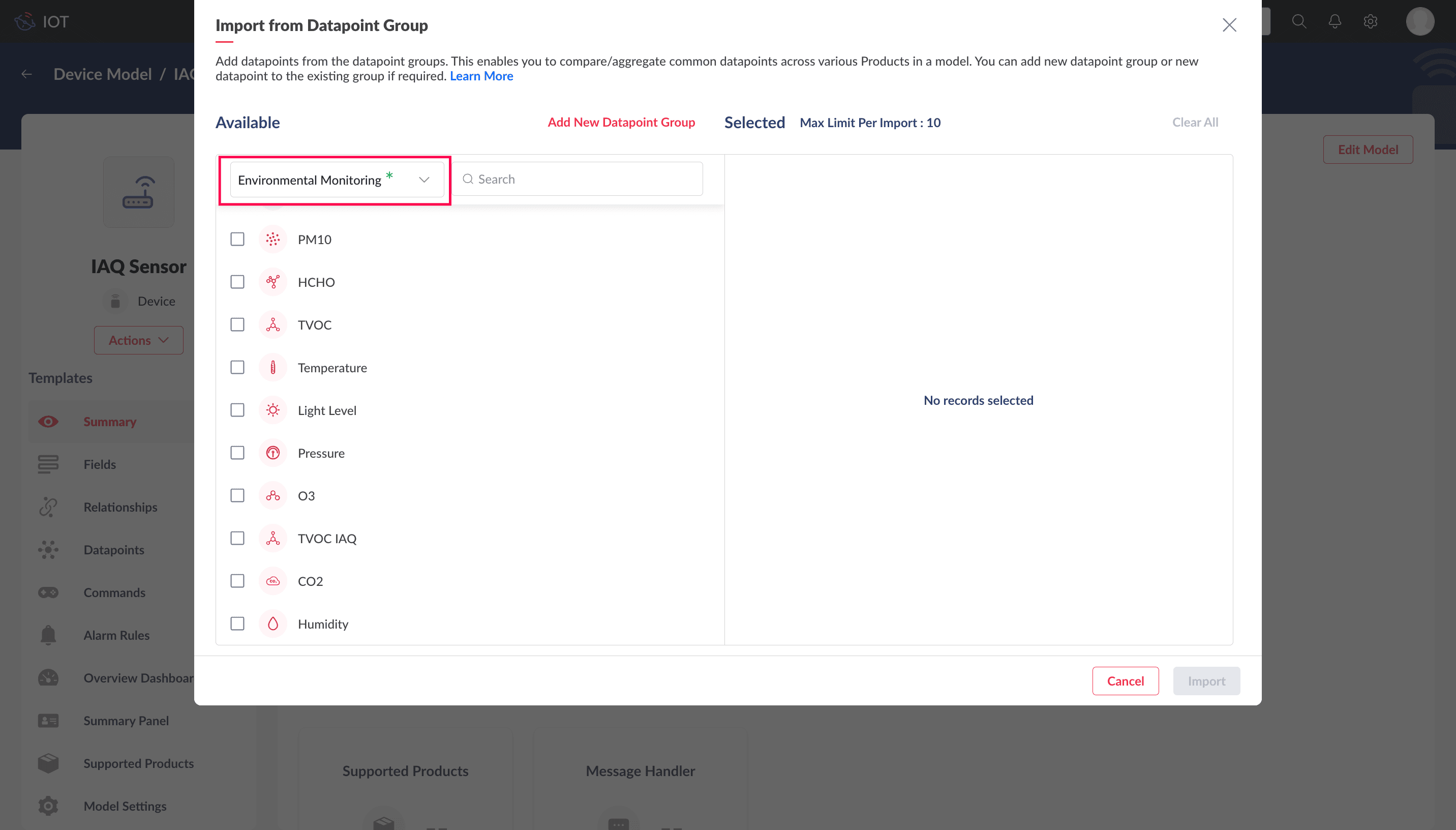Click the HCHO molecule icon
This screenshot has height=830, width=1456.
tap(273, 282)
